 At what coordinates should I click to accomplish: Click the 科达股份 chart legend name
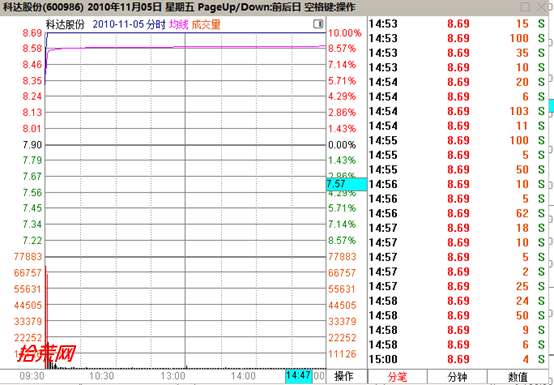coord(65,24)
